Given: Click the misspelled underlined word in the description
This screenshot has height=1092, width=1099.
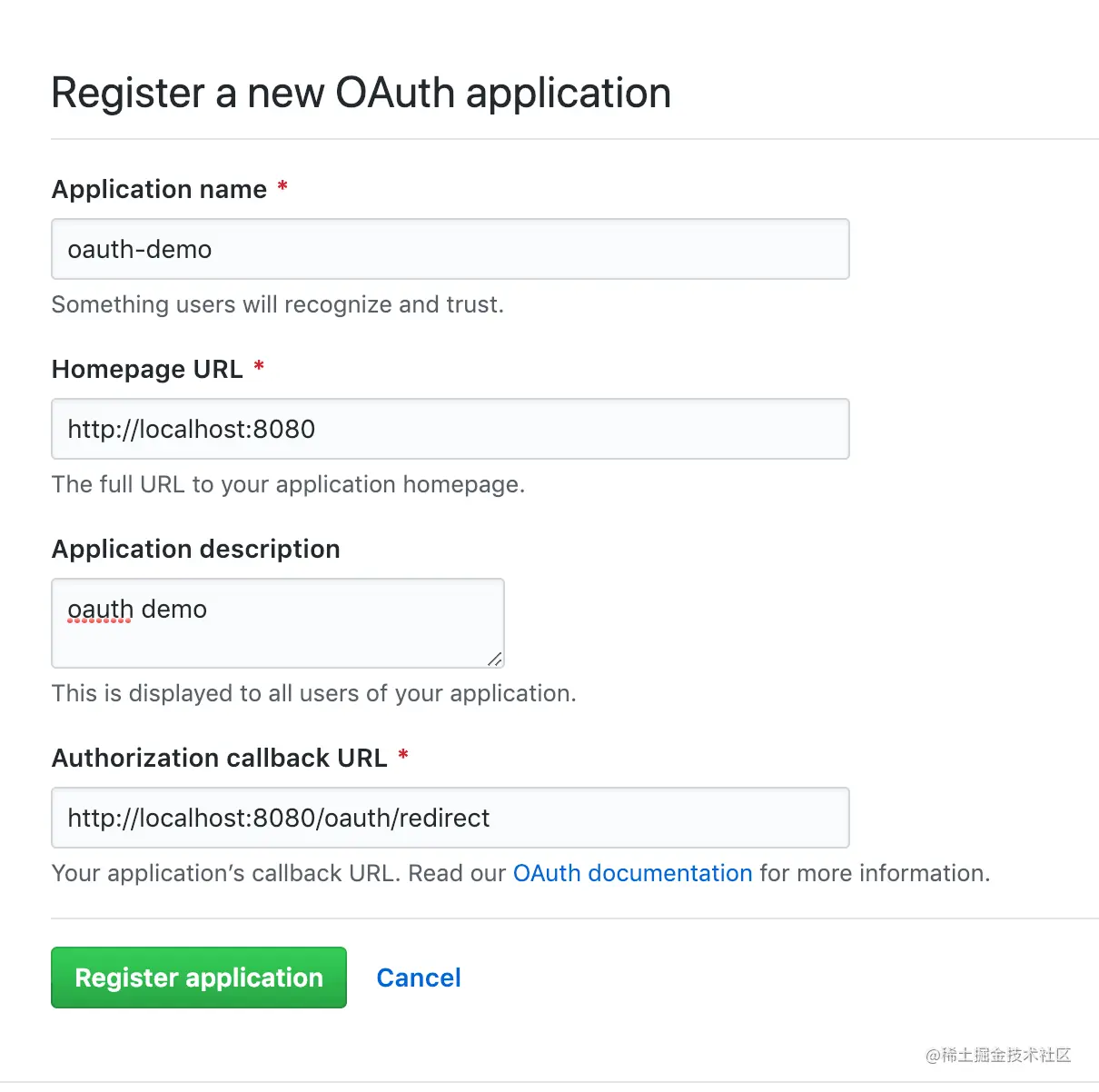Looking at the screenshot, I should pos(100,610).
